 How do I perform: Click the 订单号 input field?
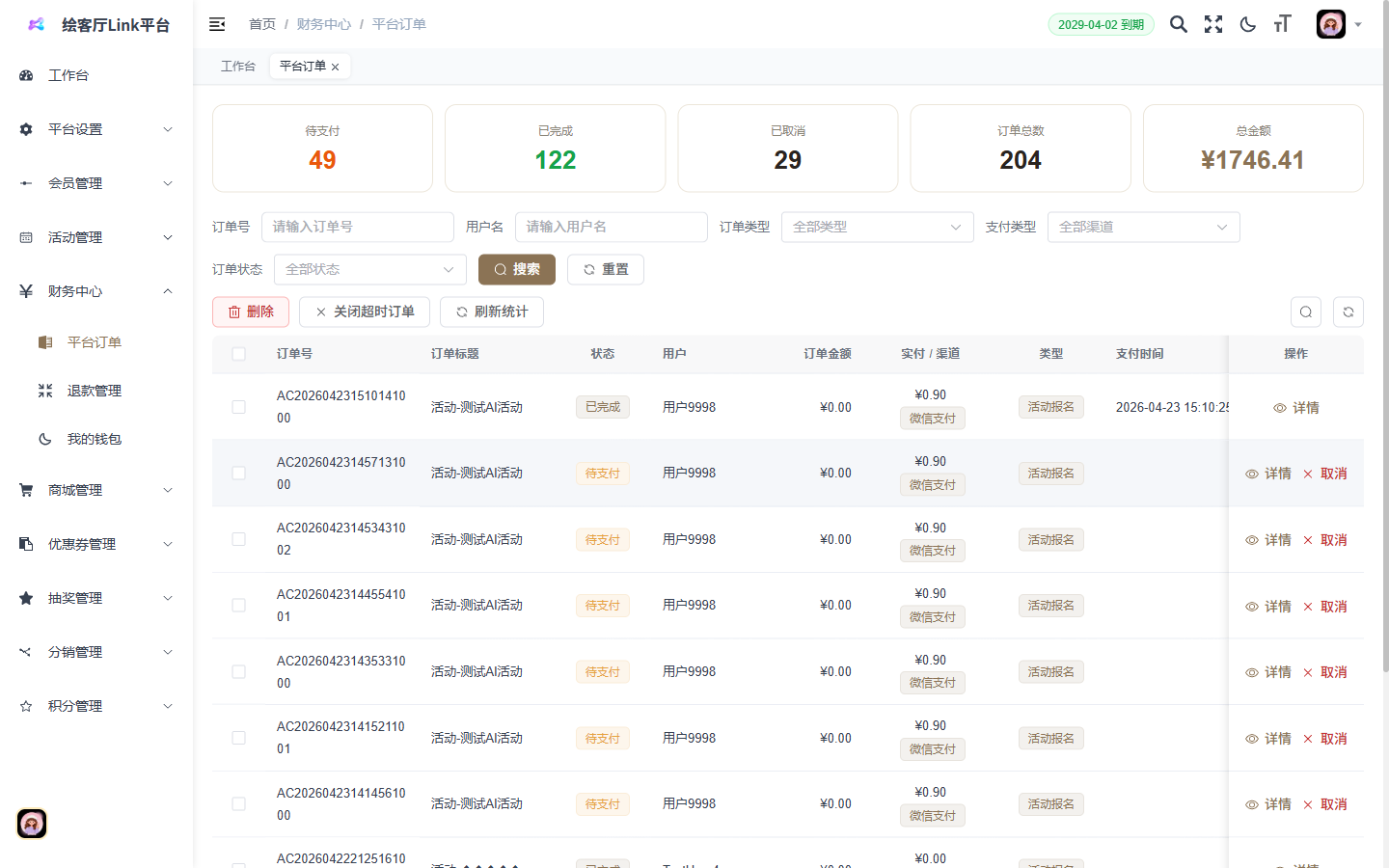point(357,227)
